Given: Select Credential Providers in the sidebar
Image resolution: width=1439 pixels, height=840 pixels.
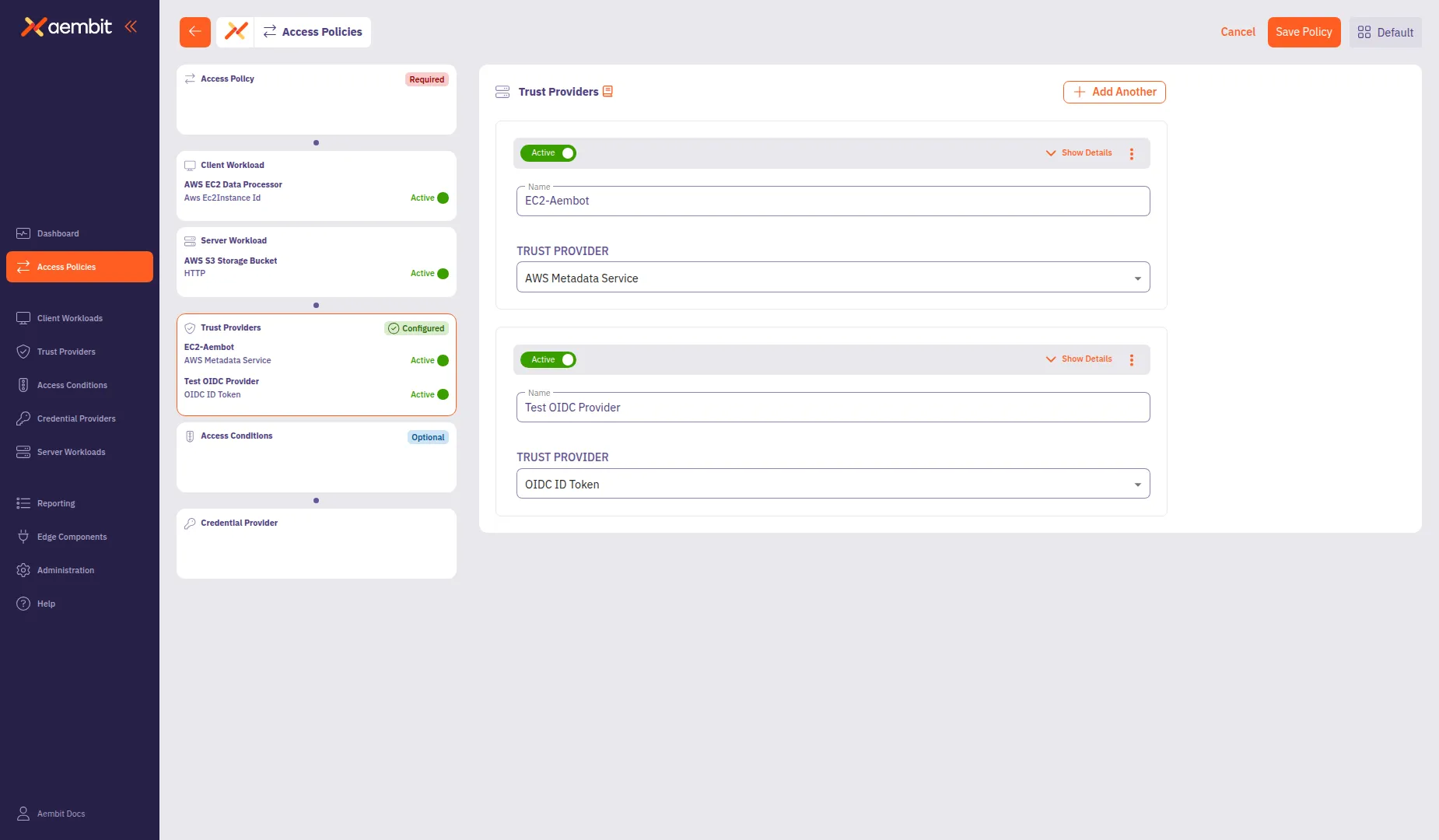Looking at the screenshot, I should [75, 418].
